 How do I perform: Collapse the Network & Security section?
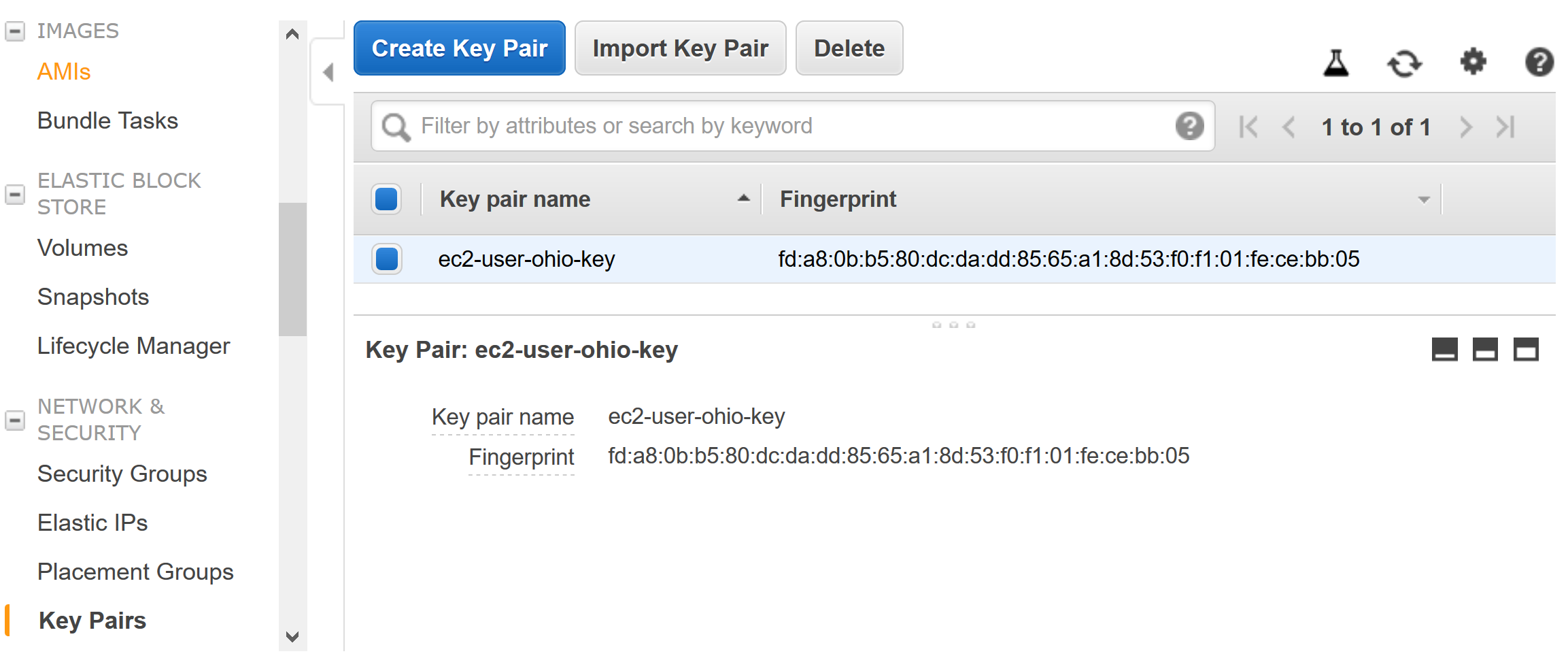click(15, 420)
